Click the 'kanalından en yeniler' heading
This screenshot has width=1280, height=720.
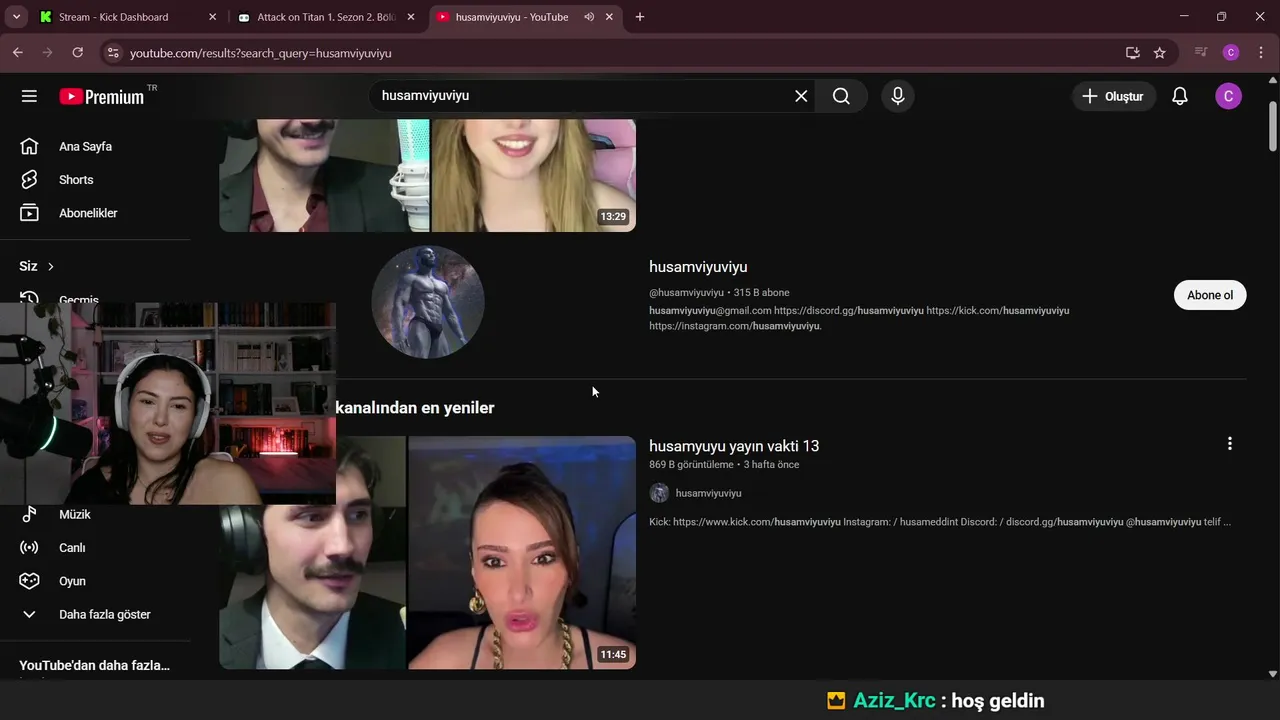tap(415, 408)
